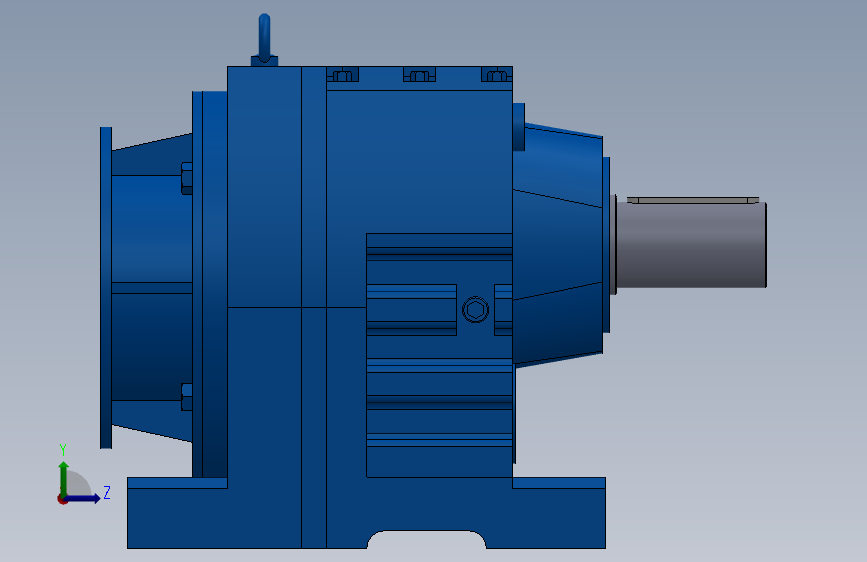Select the key on top of the output shaft
The height and width of the screenshot is (562, 867).
tap(693, 200)
